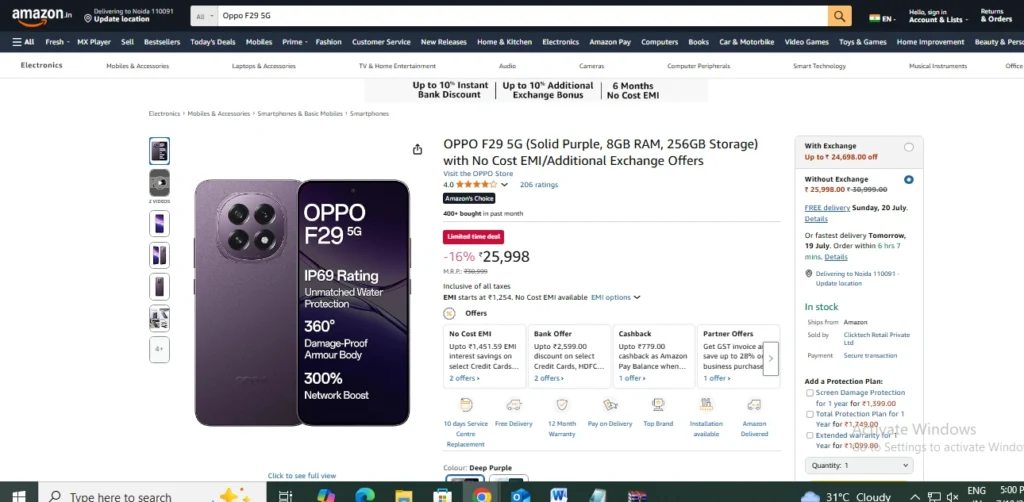The height and width of the screenshot is (502, 1024).
Task: Open Laptops & Accessories tab
Action: pyautogui.click(x=264, y=66)
